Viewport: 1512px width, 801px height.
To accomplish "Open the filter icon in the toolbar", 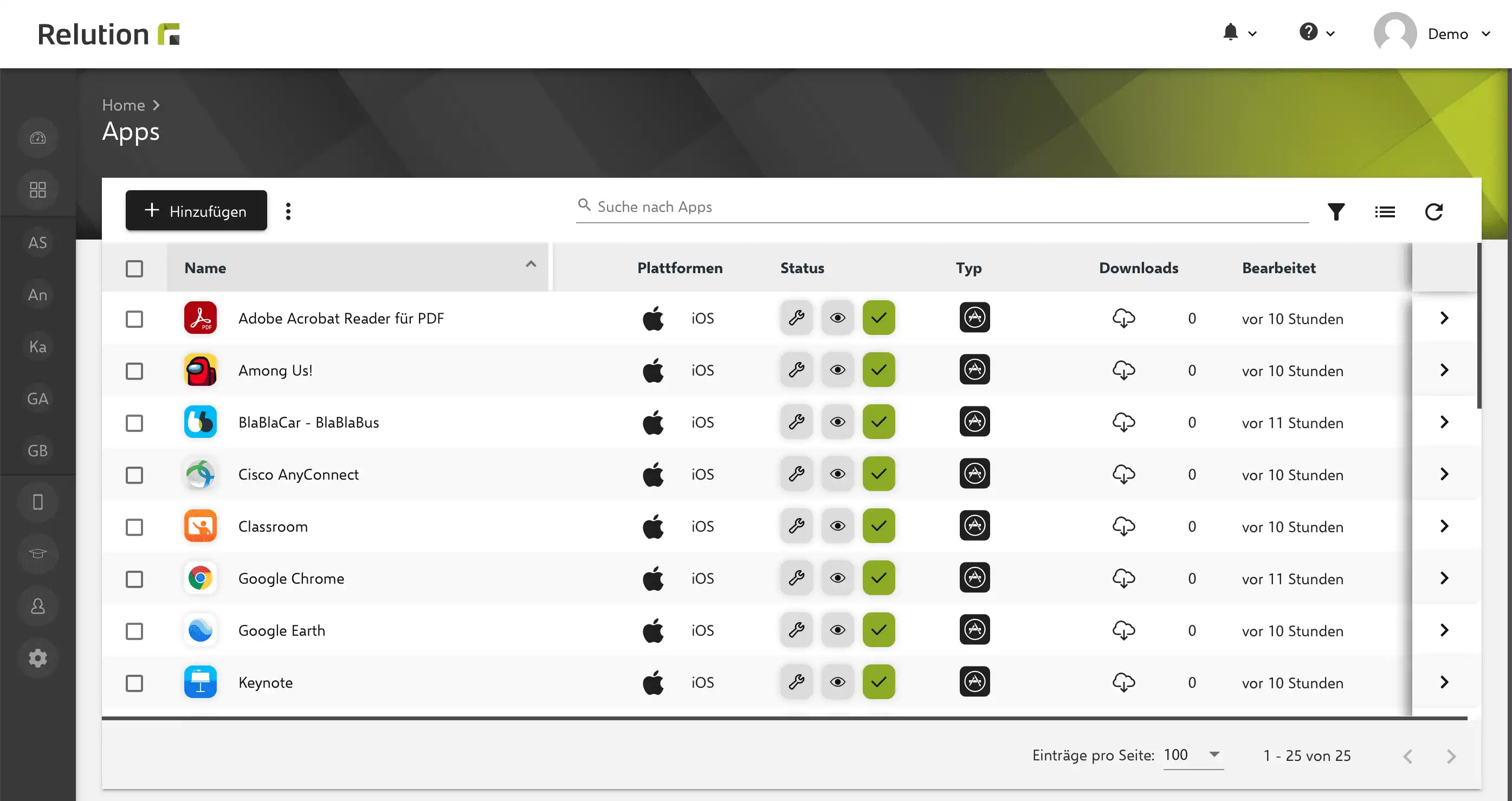I will coord(1336,211).
